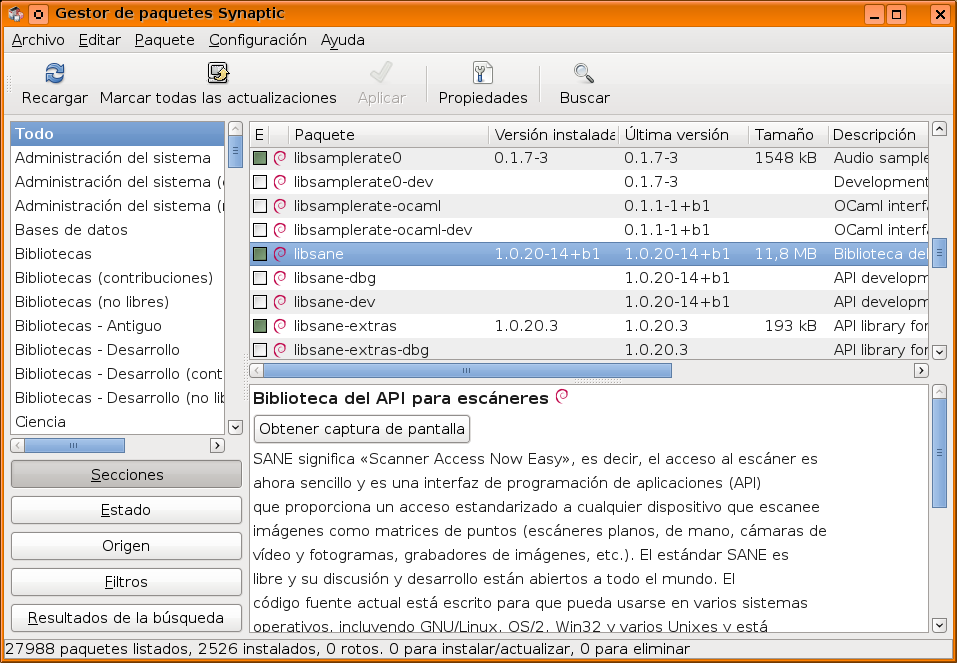The height and width of the screenshot is (663, 957).
Task: Sort by Última versión column header
Action: click(684, 134)
